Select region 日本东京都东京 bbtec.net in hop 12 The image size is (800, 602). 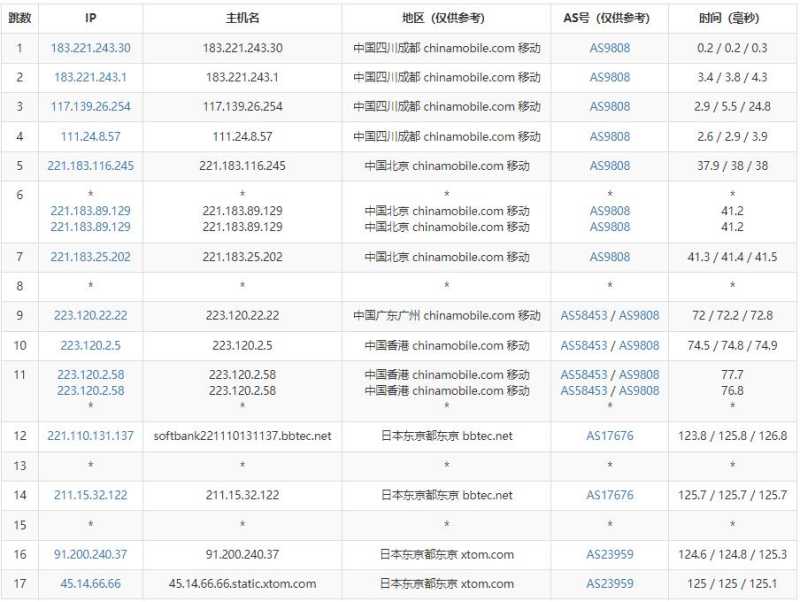(446, 436)
